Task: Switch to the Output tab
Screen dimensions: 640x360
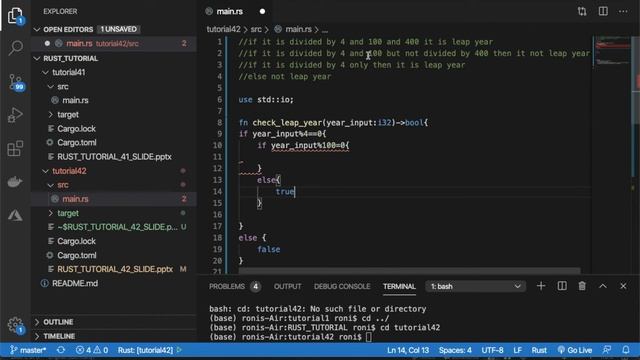Action: tap(287, 287)
